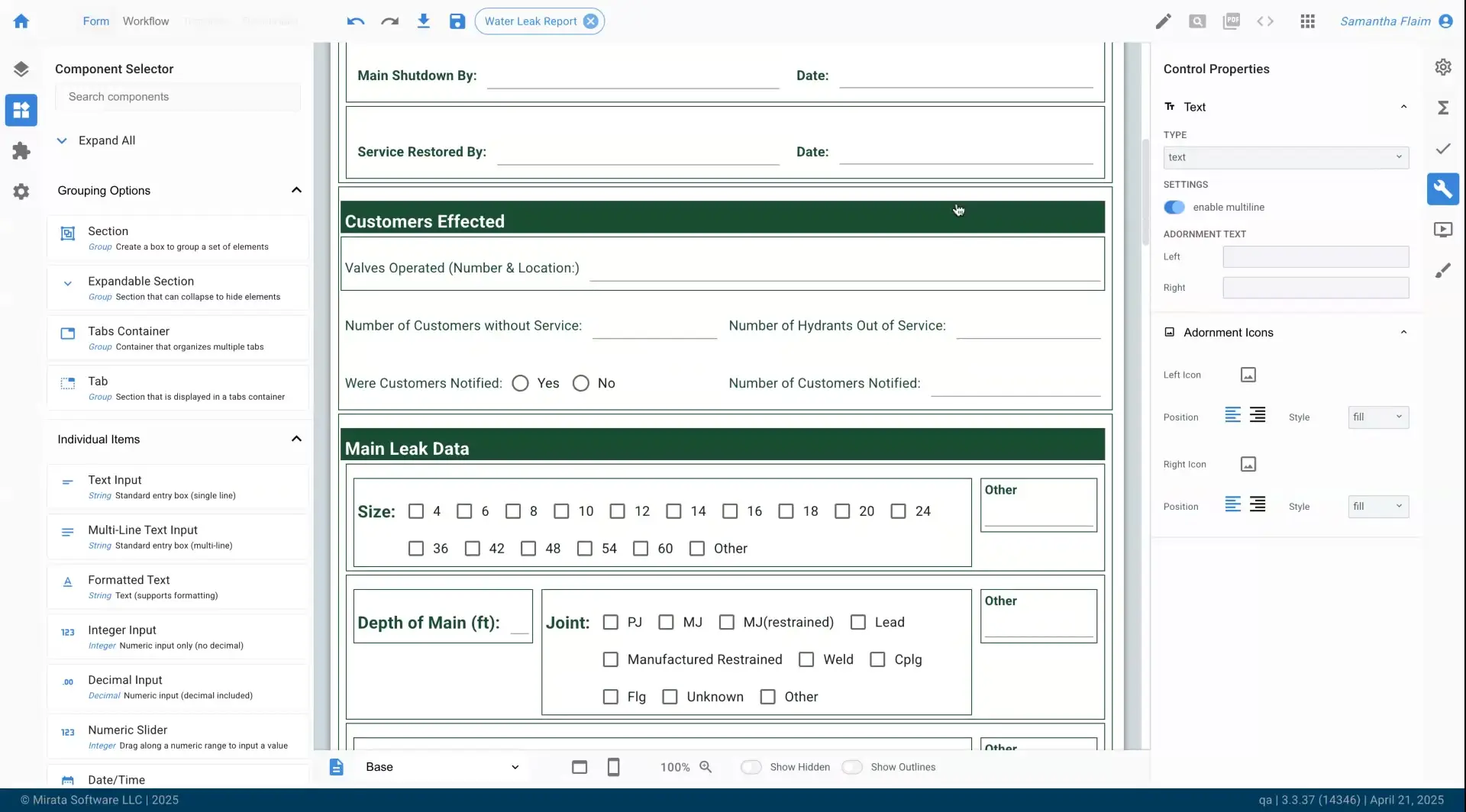The width and height of the screenshot is (1466, 812).
Task: Open the TYPE text dropdown
Action: pos(1285,157)
